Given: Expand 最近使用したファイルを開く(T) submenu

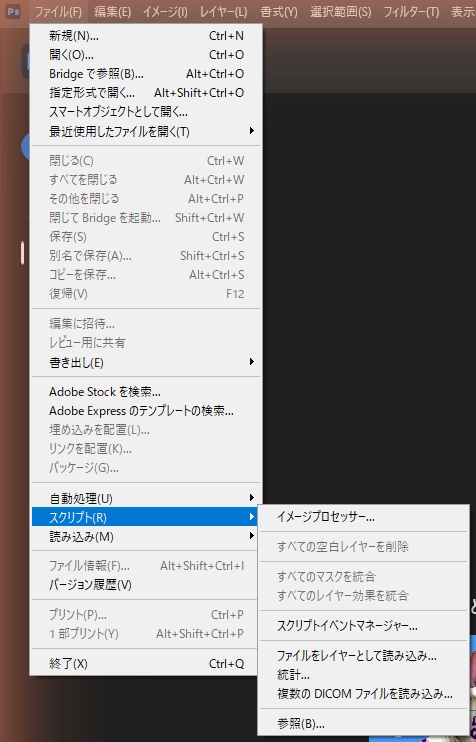Looking at the screenshot, I should (x=146, y=131).
